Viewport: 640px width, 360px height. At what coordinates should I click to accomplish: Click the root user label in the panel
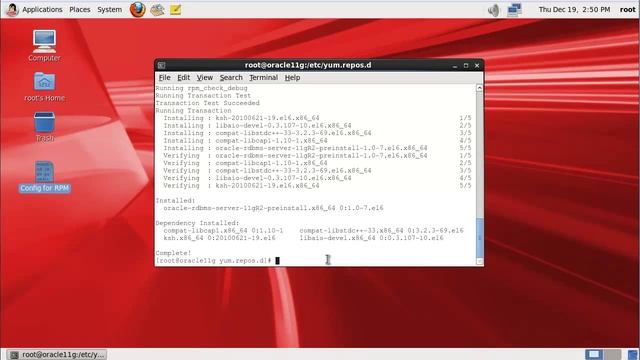pyautogui.click(x=627, y=9)
